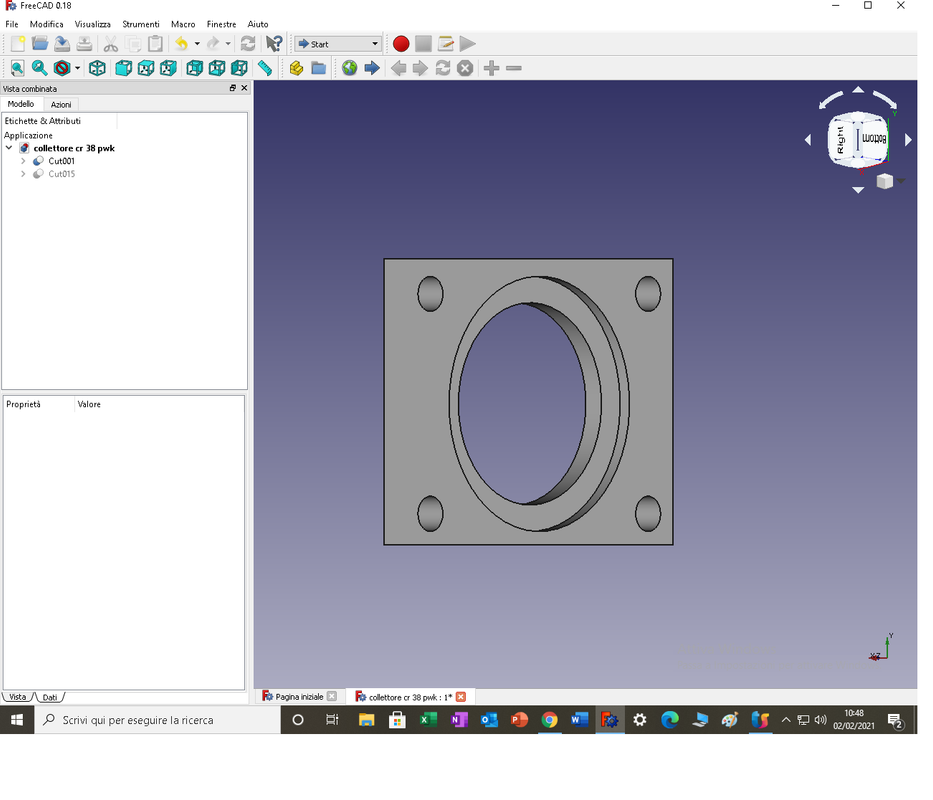Open Google Chrome from the taskbar
This screenshot has width=933, height=800.
[x=549, y=720]
